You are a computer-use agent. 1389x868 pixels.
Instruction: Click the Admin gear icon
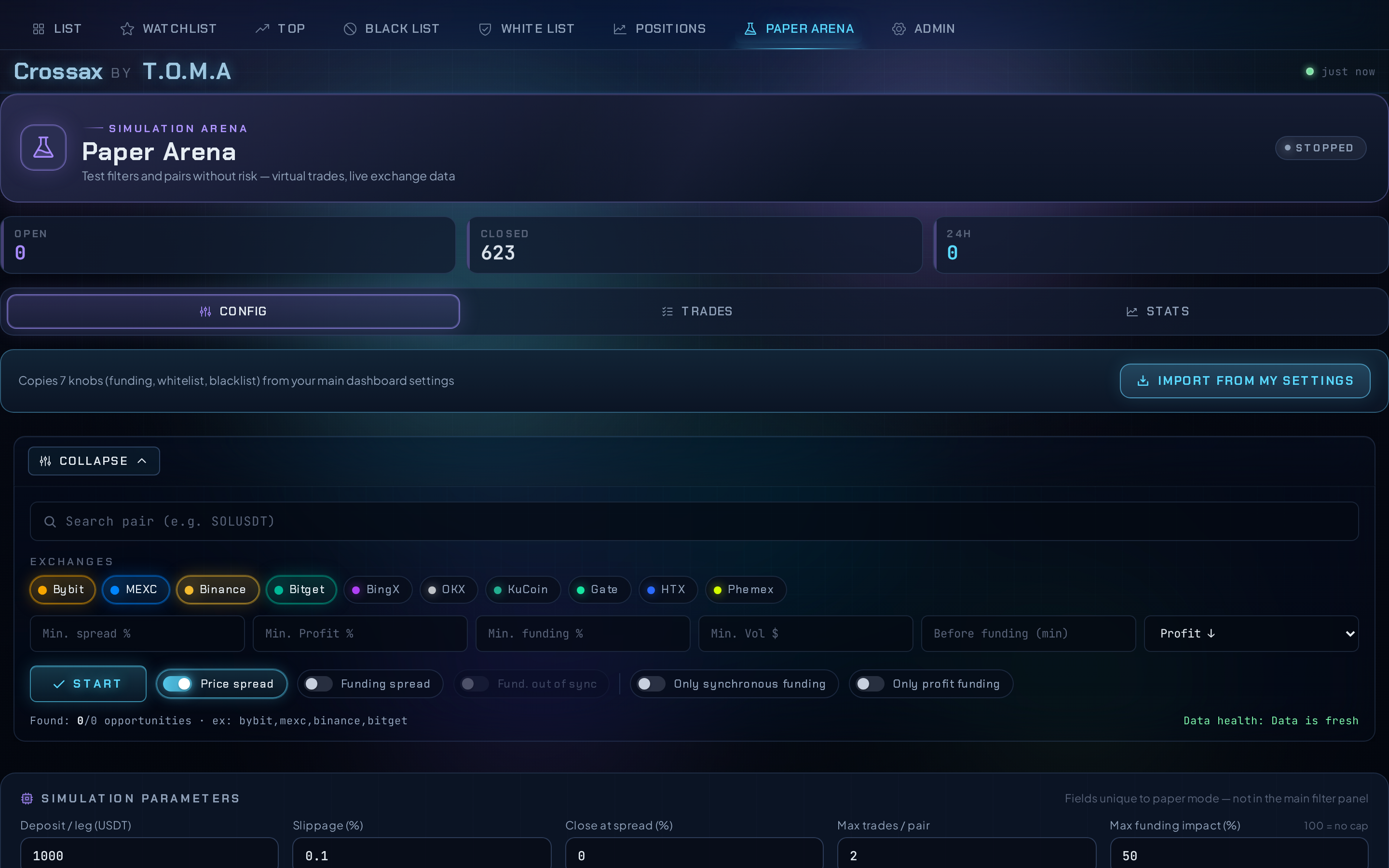click(899, 28)
